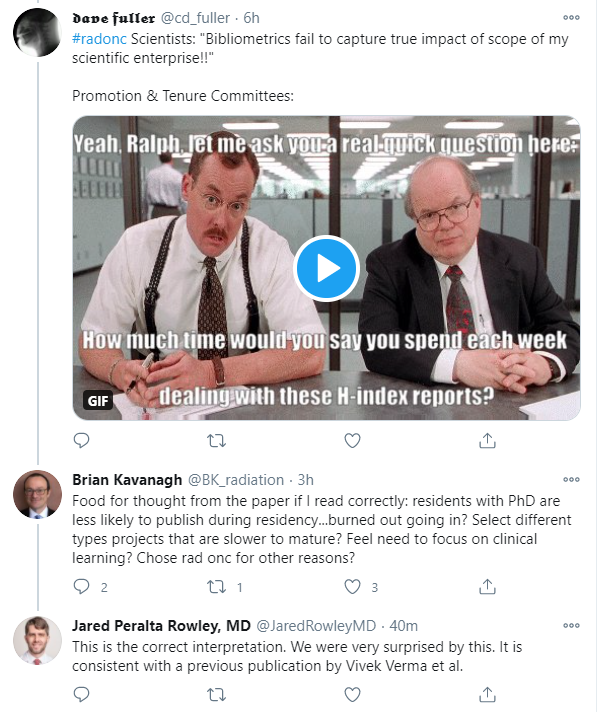Open Brian Kavanagh's profile name link
600x712 pixels.
(x=126, y=479)
